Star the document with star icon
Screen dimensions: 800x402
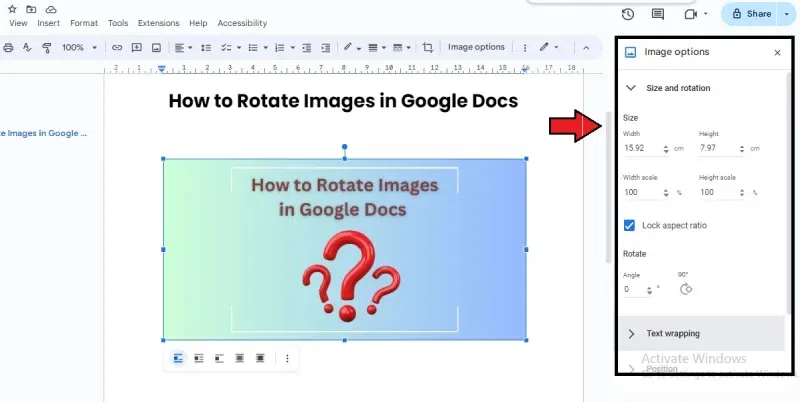(12, 8)
